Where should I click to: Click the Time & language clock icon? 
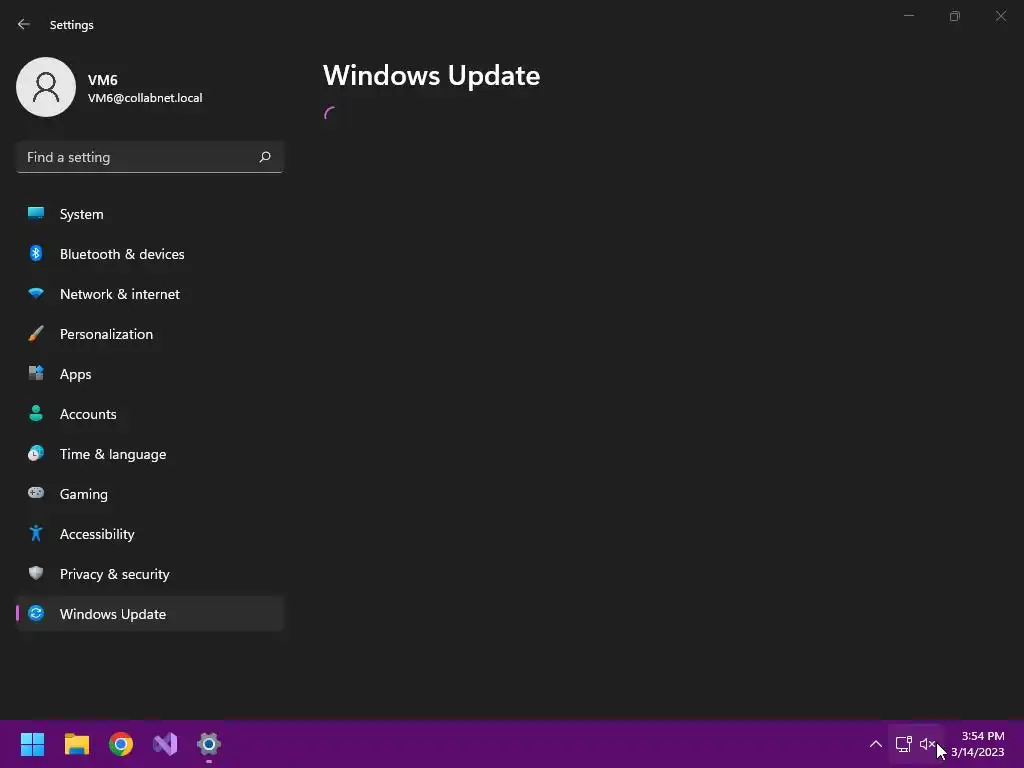point(36,453)
